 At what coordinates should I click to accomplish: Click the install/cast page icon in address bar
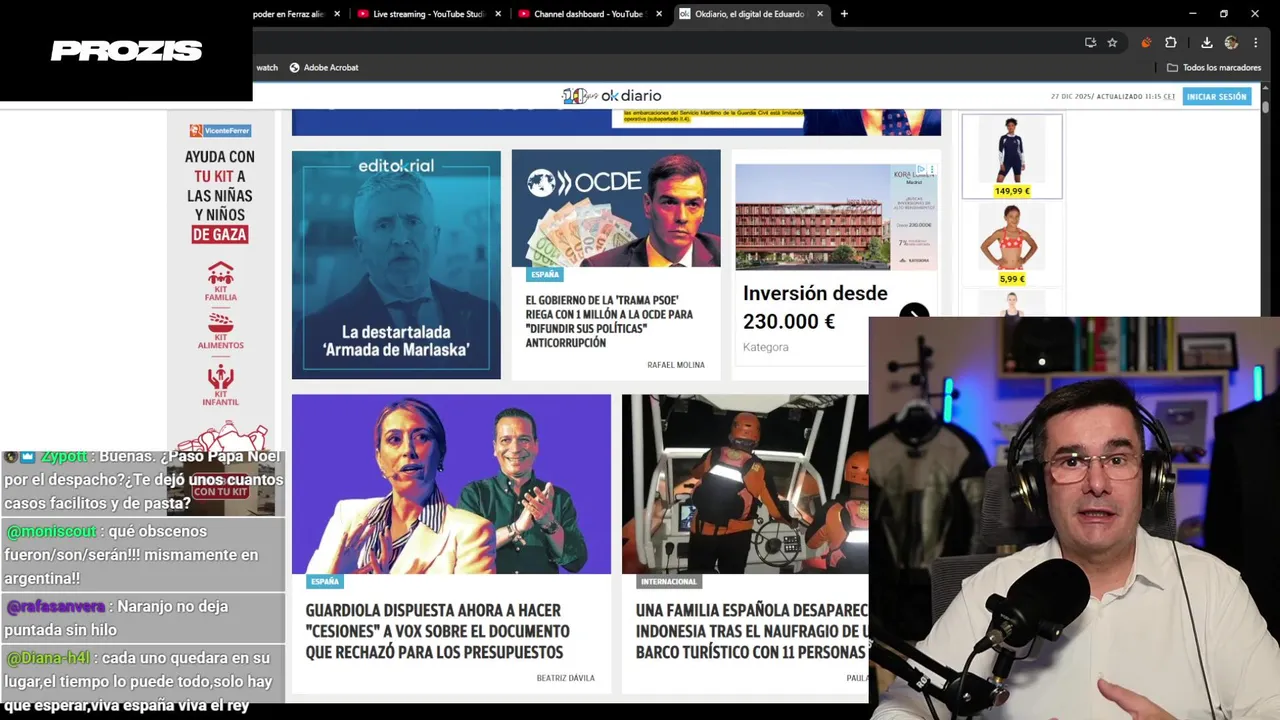tap(1090, 42)
